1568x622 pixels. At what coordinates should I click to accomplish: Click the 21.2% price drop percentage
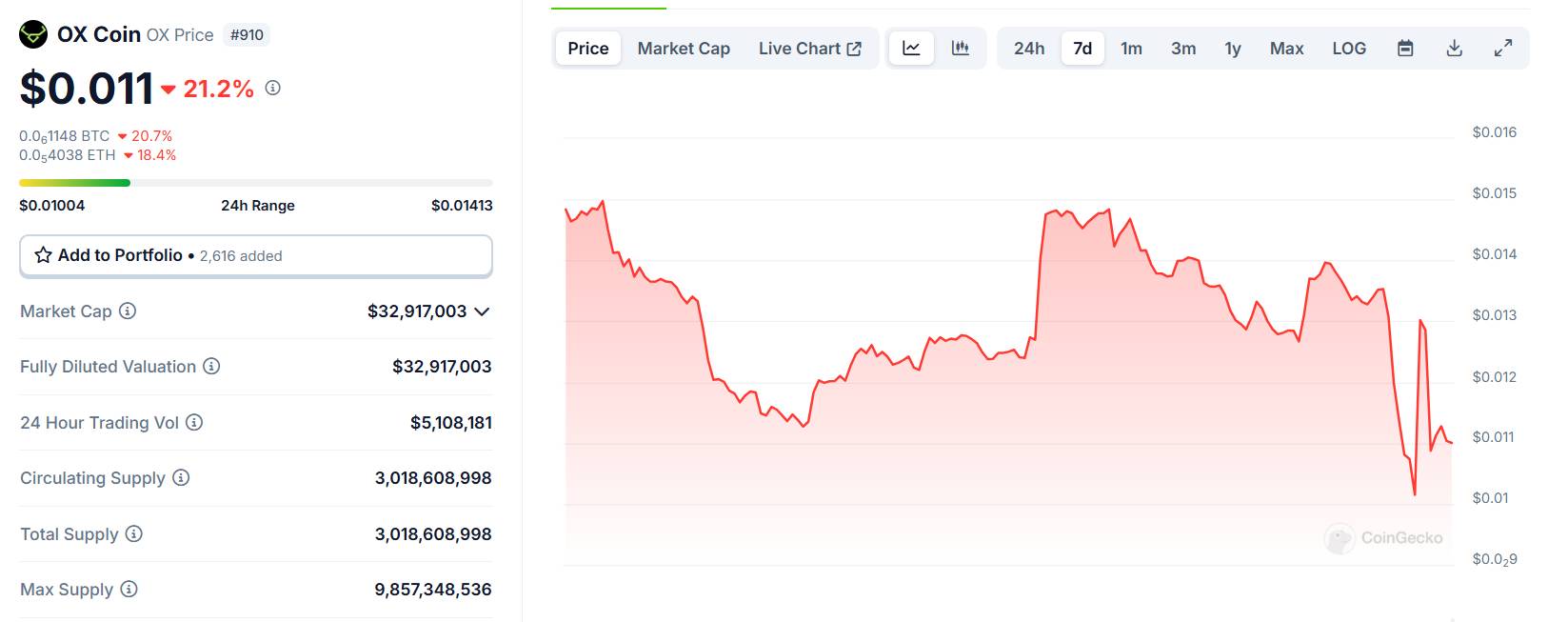tap(218, 89)
